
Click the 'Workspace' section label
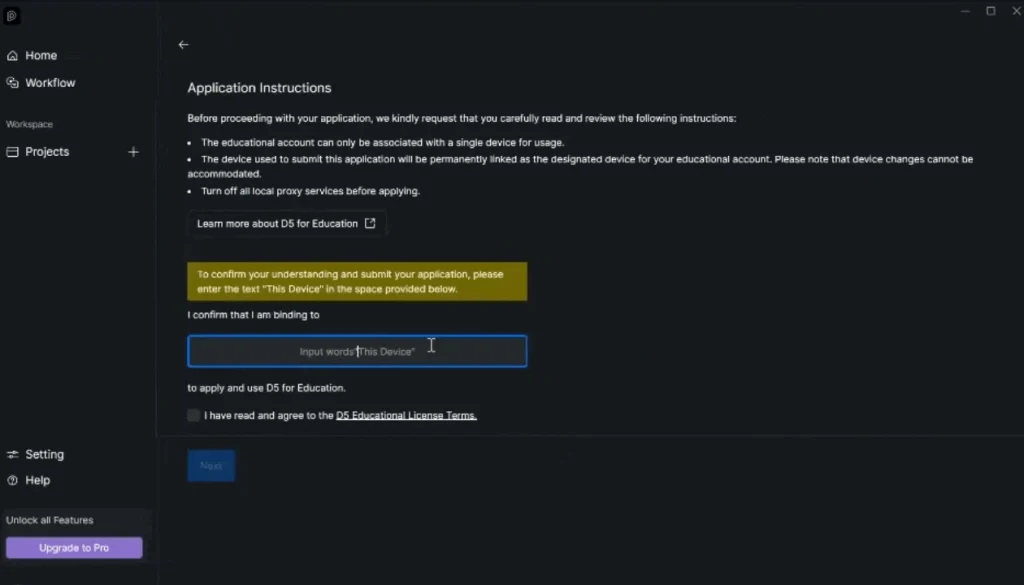29,124
